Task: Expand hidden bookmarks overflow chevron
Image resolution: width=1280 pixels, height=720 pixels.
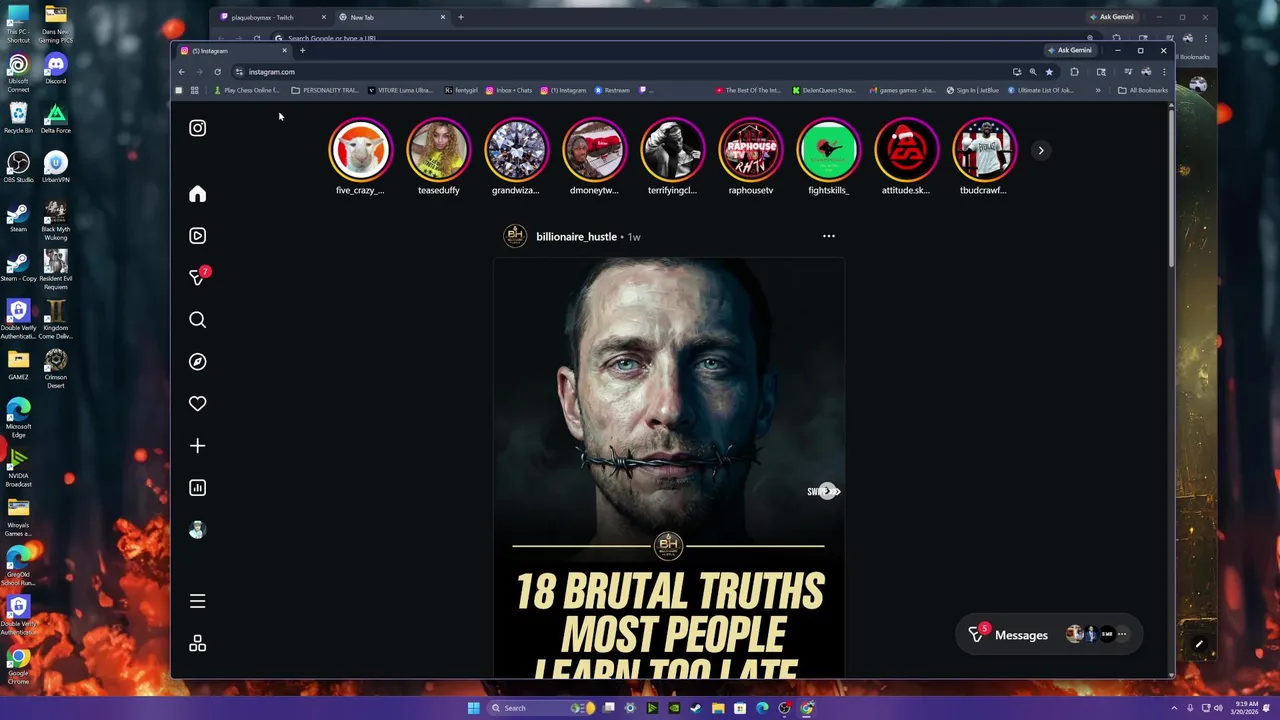Action: point(1097,90)
